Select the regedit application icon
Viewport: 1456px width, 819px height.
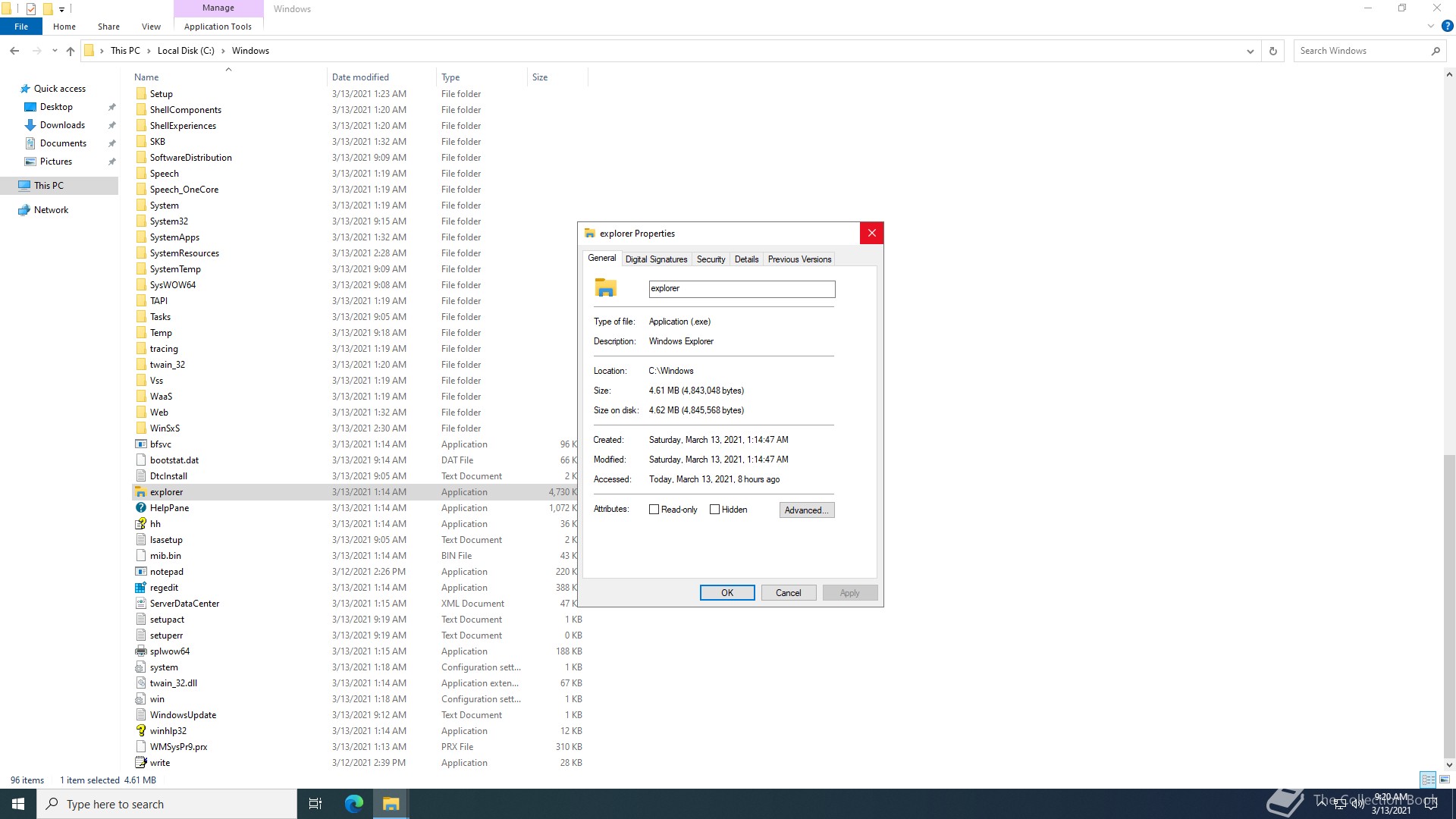[x=141, y=588]
